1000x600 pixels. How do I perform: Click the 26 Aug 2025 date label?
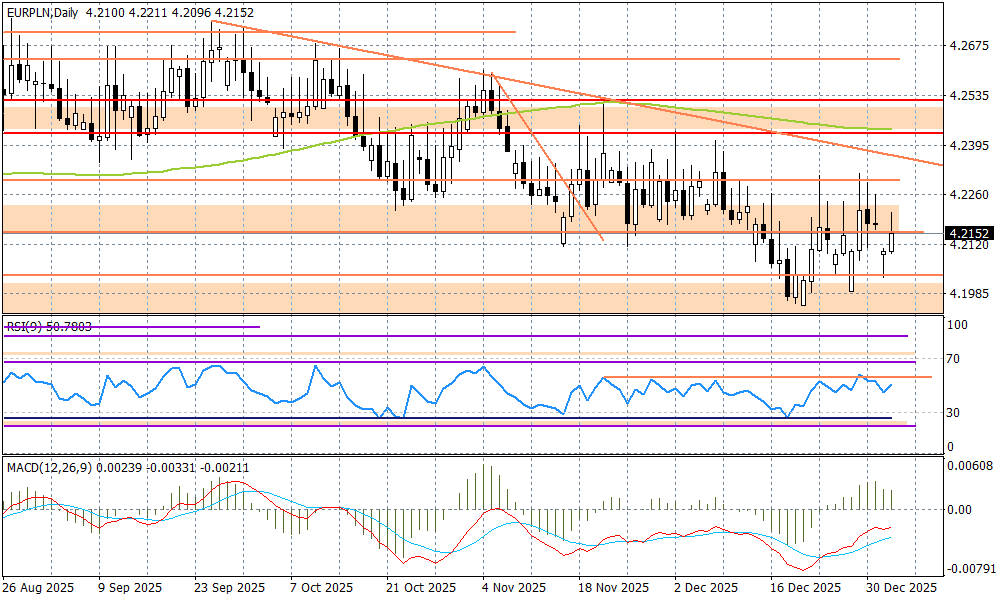[37, 587]
